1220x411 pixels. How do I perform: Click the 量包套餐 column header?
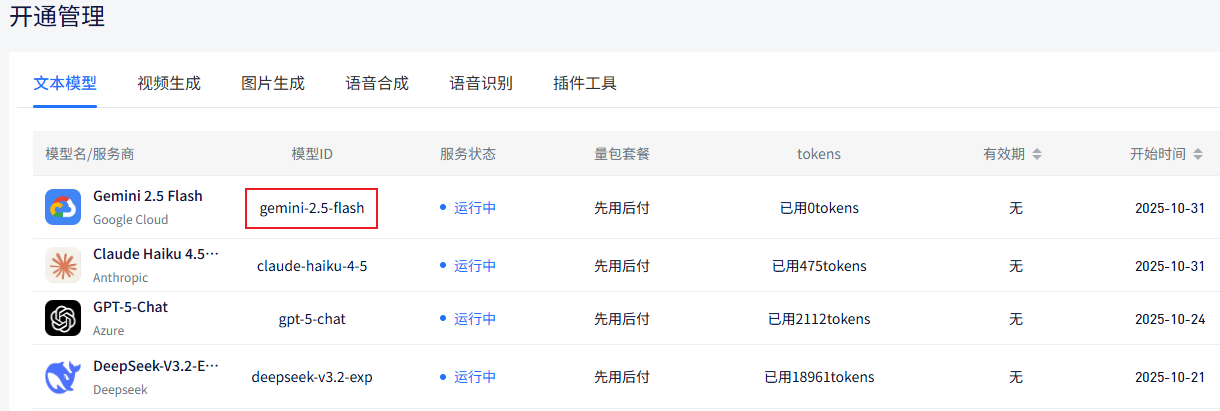click(x=622, y=154)
